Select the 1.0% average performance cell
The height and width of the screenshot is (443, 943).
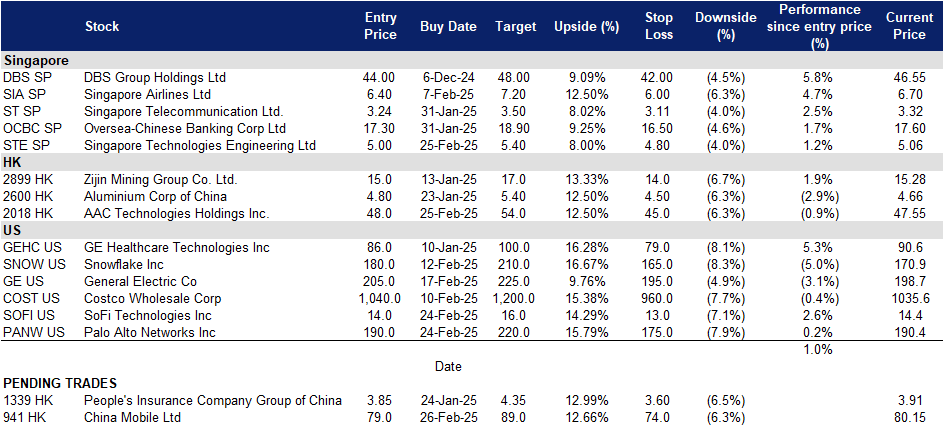pos(819,349)
